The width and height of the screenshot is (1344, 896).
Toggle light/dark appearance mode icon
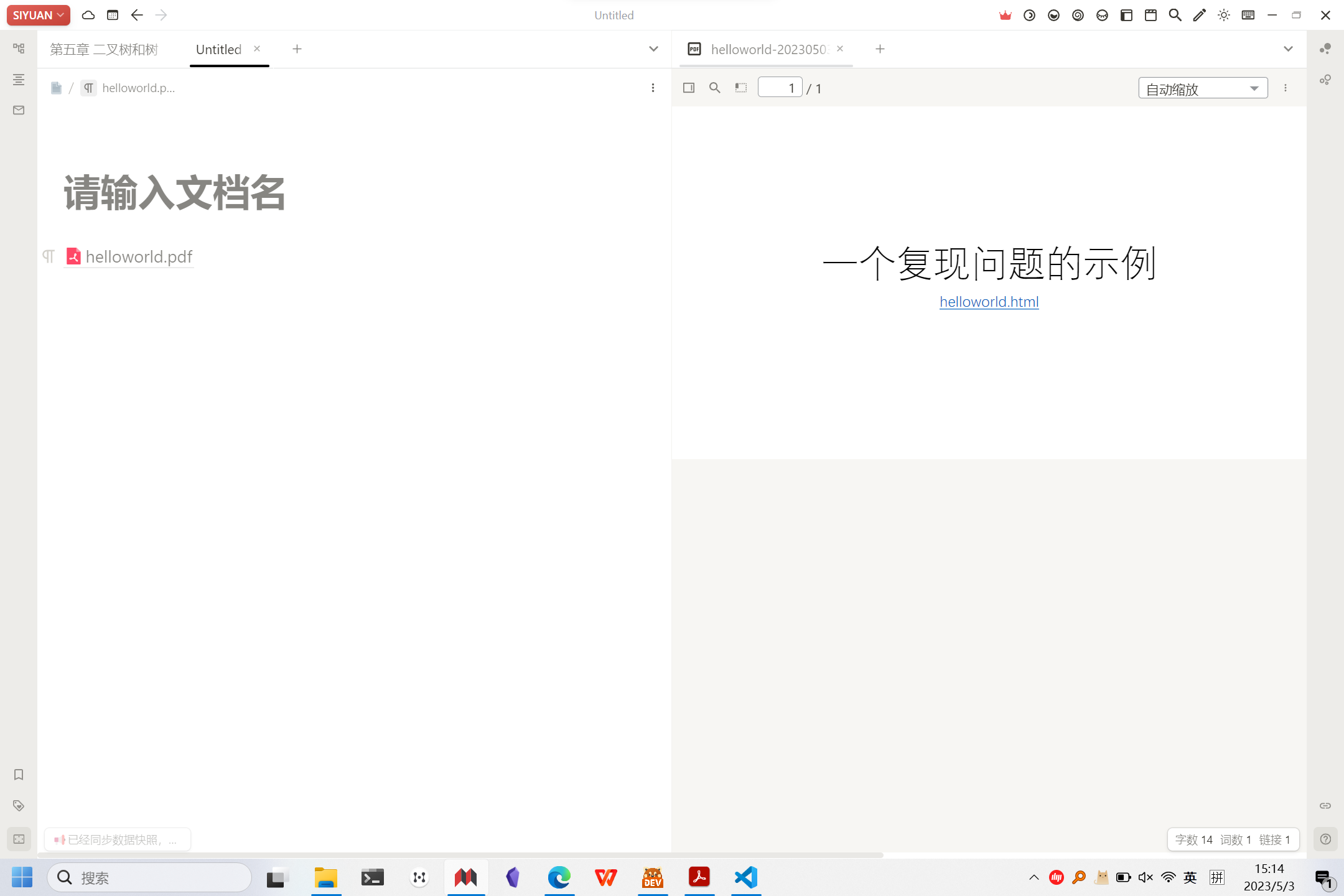tap(1223, 15)
